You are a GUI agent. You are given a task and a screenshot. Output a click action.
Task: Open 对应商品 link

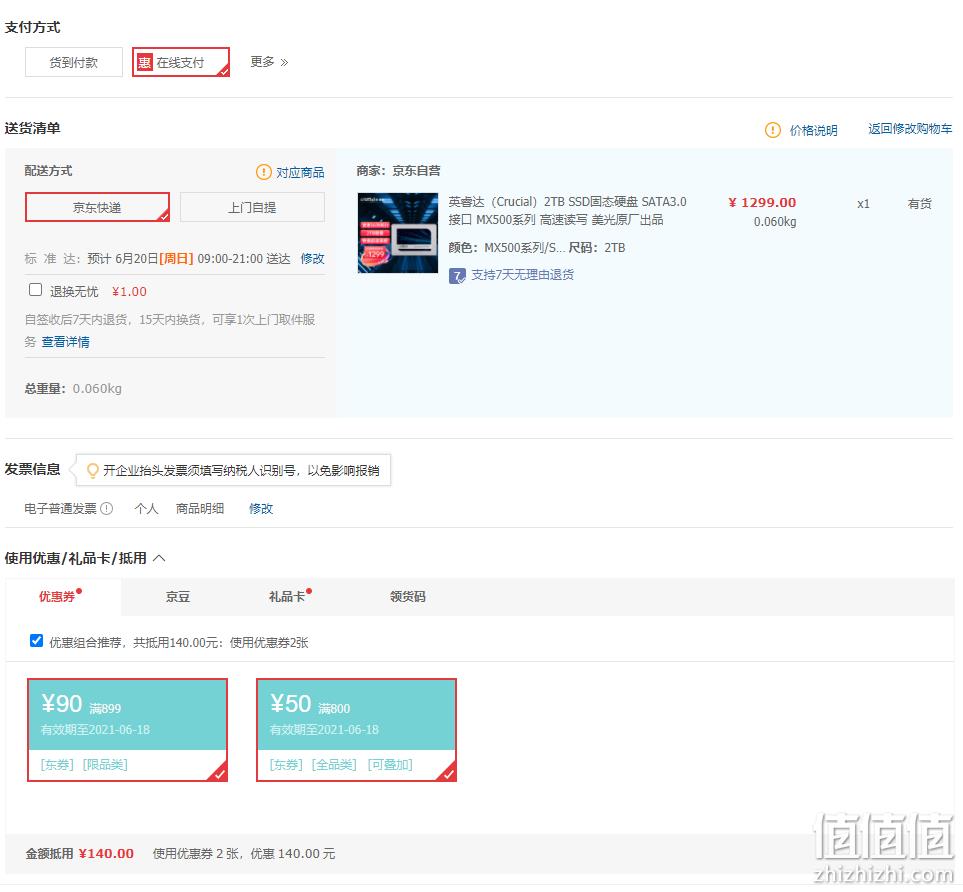(x=300, y=173)
